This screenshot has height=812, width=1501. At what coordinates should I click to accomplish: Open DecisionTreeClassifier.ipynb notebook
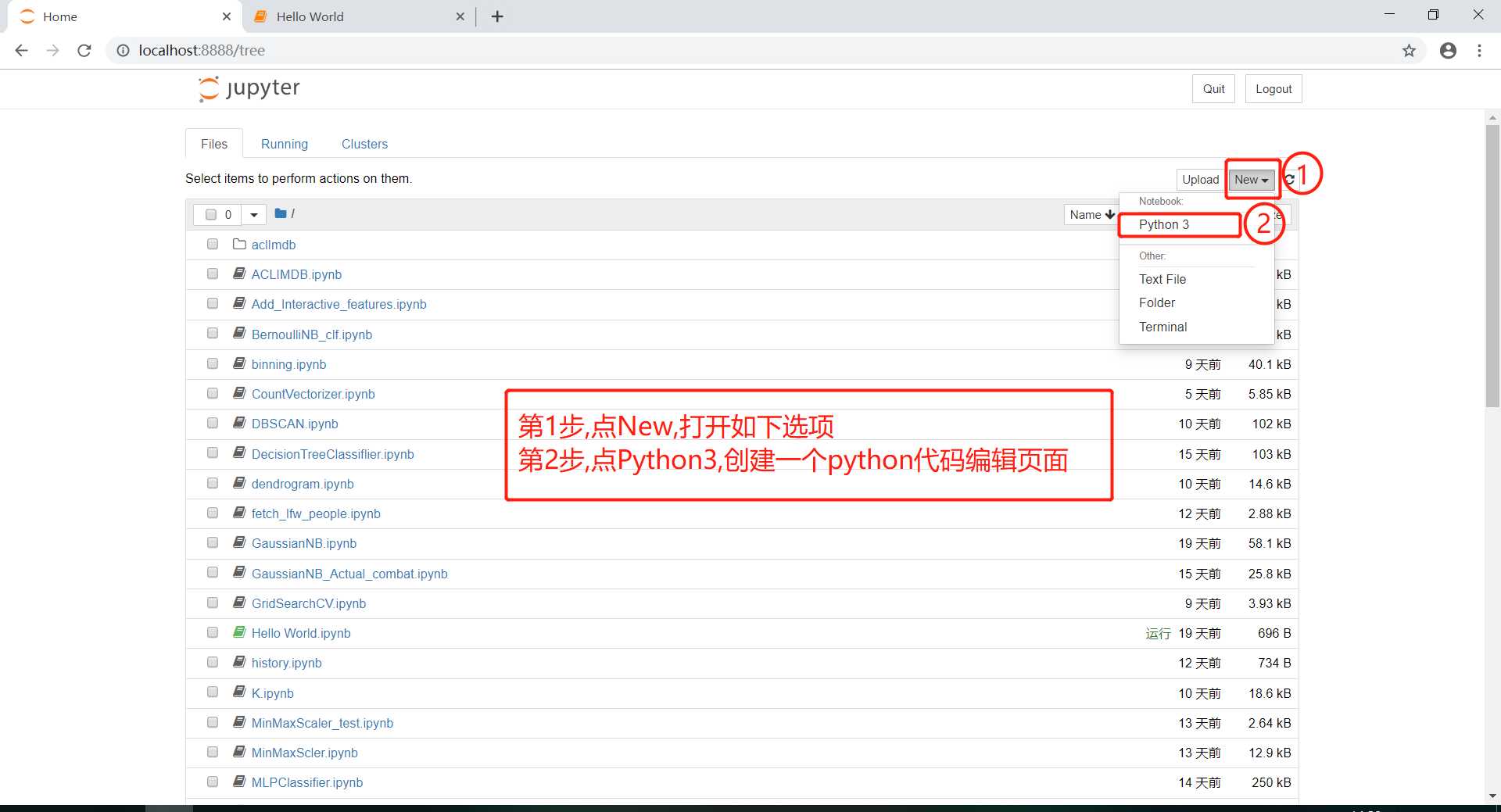coord(333,454)
